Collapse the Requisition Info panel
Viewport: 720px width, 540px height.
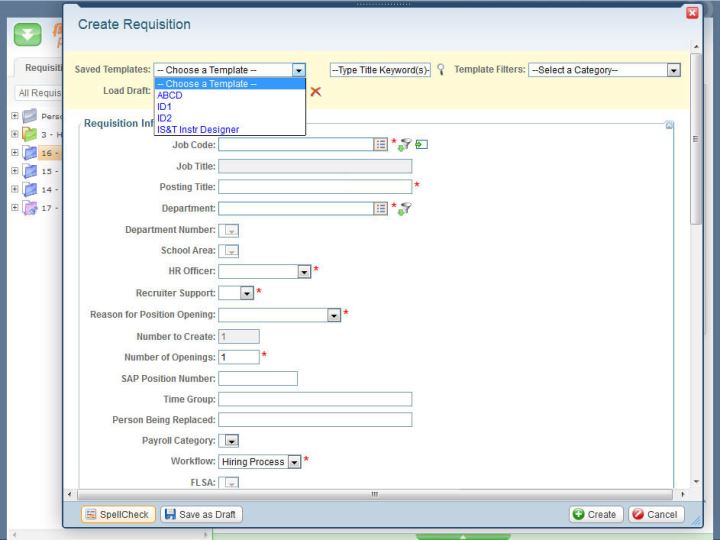pyautogui.click(x=669, y=125)
